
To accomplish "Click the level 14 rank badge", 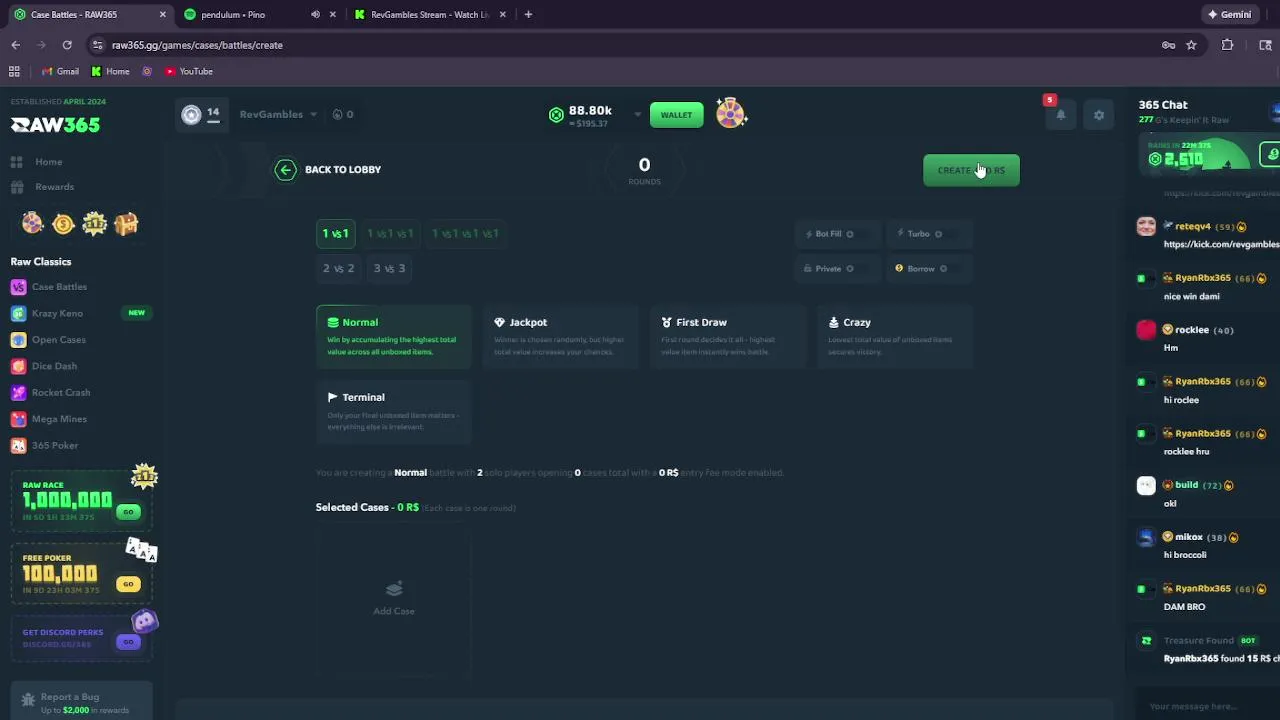I will 201,114.
